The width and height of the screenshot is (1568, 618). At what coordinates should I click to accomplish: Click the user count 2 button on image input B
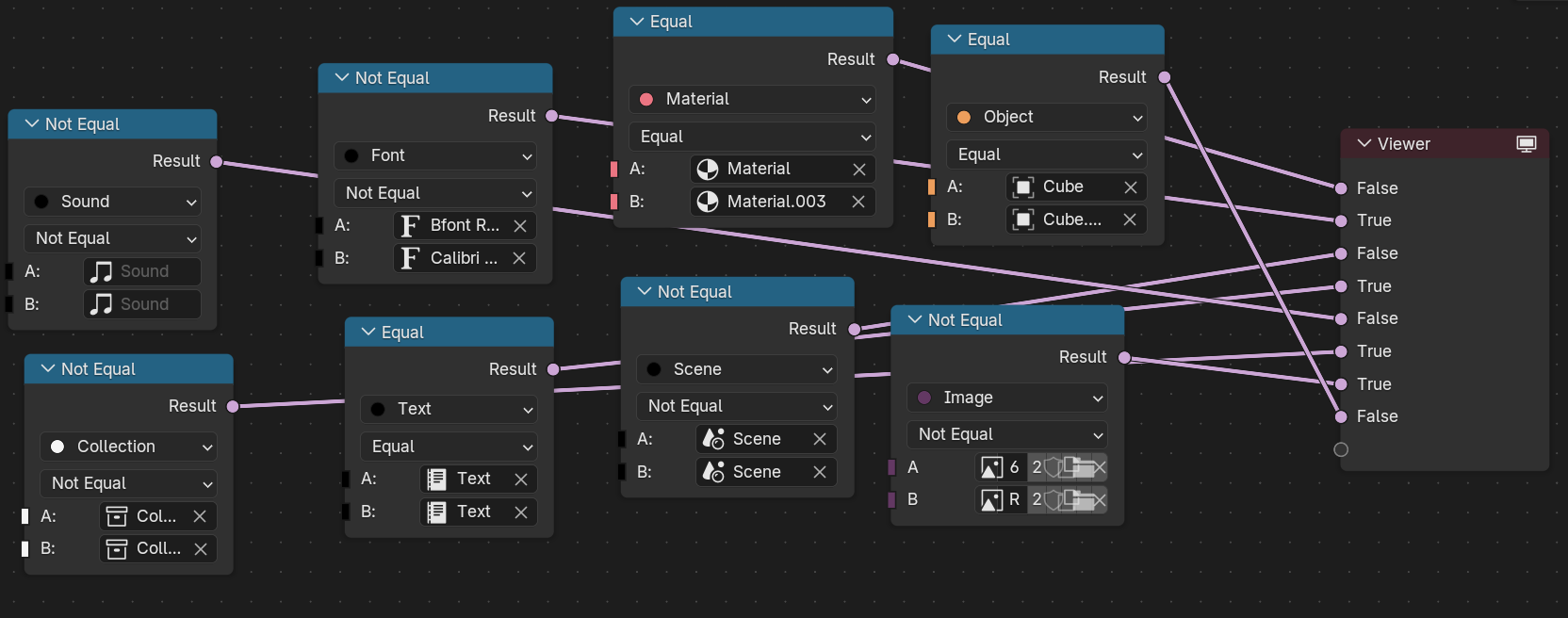[x=1037, y=499]
